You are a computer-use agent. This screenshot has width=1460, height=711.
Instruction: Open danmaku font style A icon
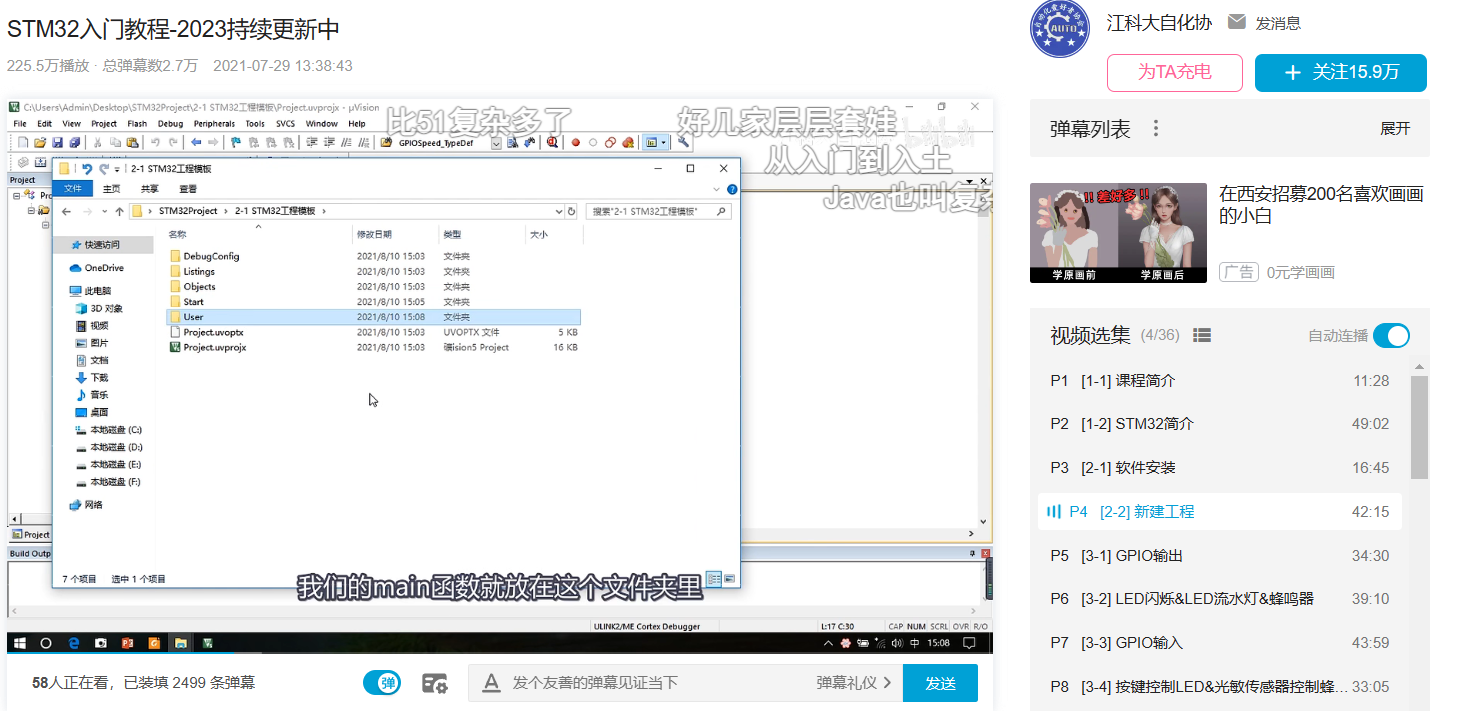[490, 683]
